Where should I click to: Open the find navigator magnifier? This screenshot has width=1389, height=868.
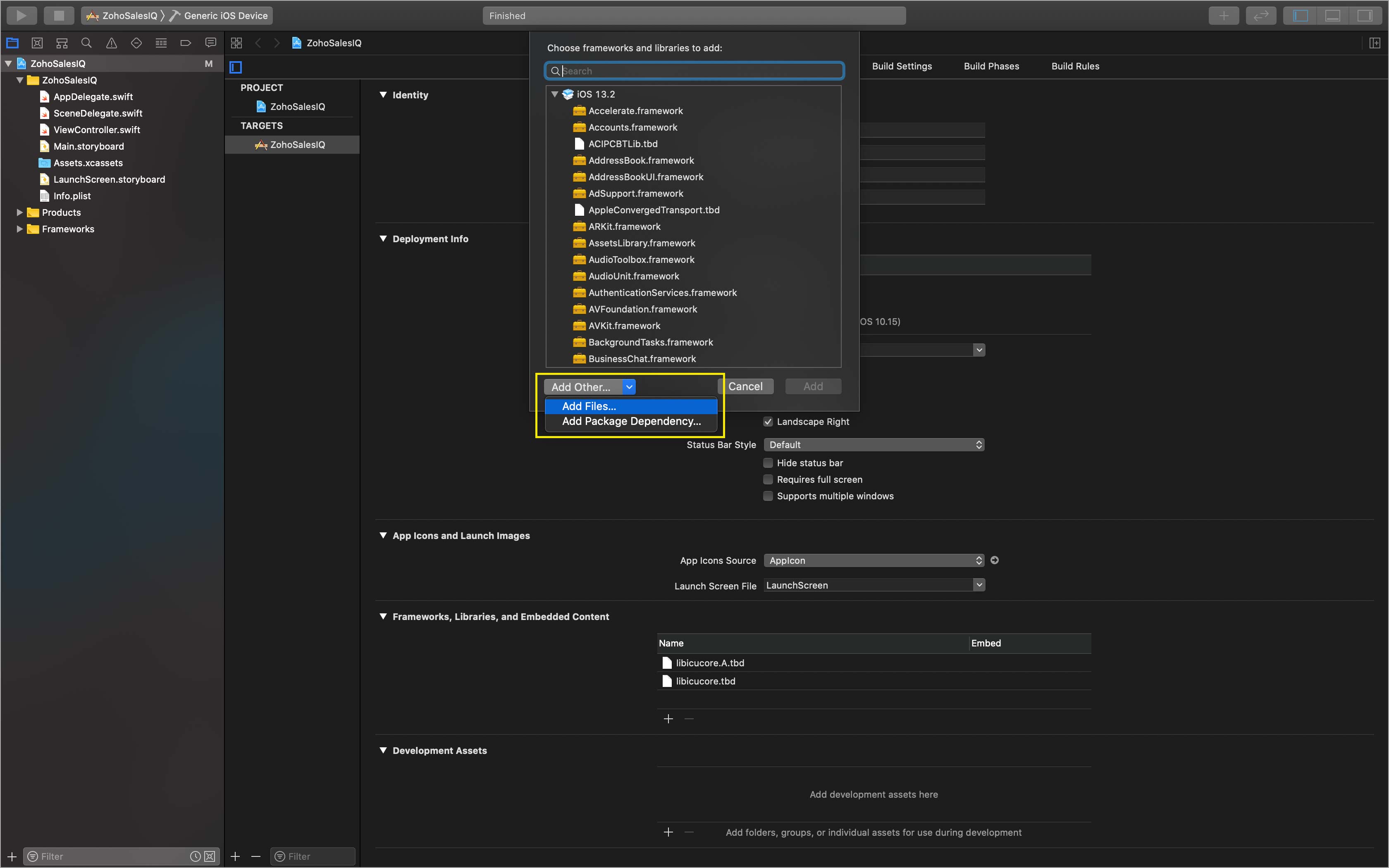click(x=87, y=43)
